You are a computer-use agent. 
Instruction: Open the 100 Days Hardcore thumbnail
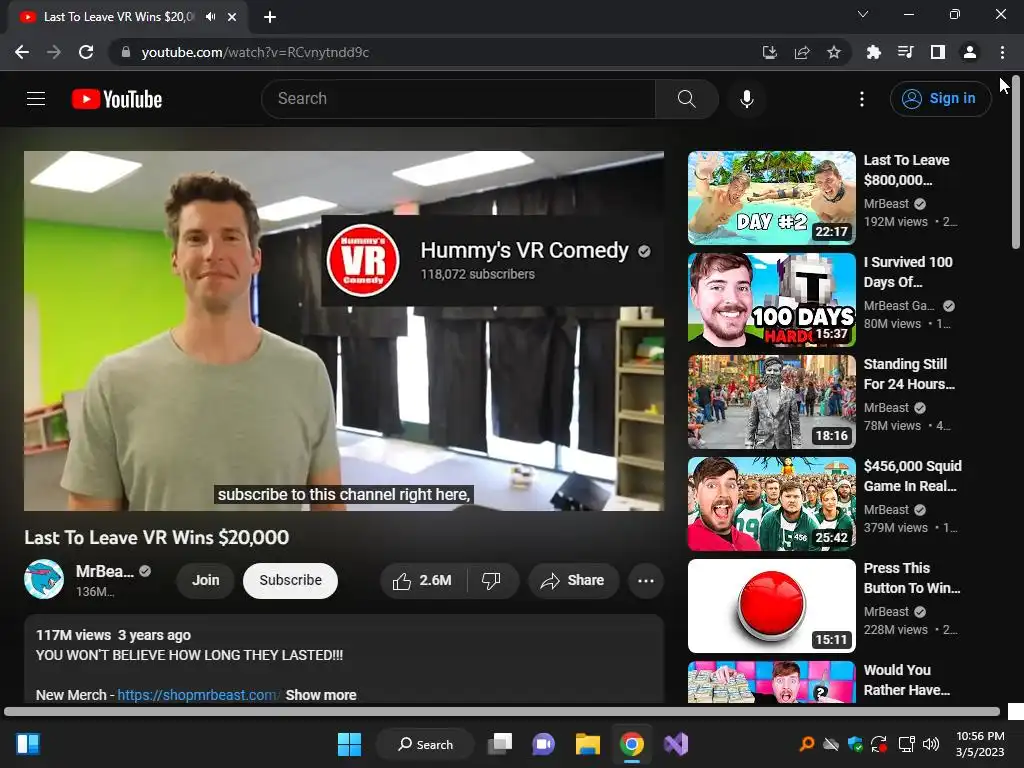pyautogui.click(x=772, y=300)
